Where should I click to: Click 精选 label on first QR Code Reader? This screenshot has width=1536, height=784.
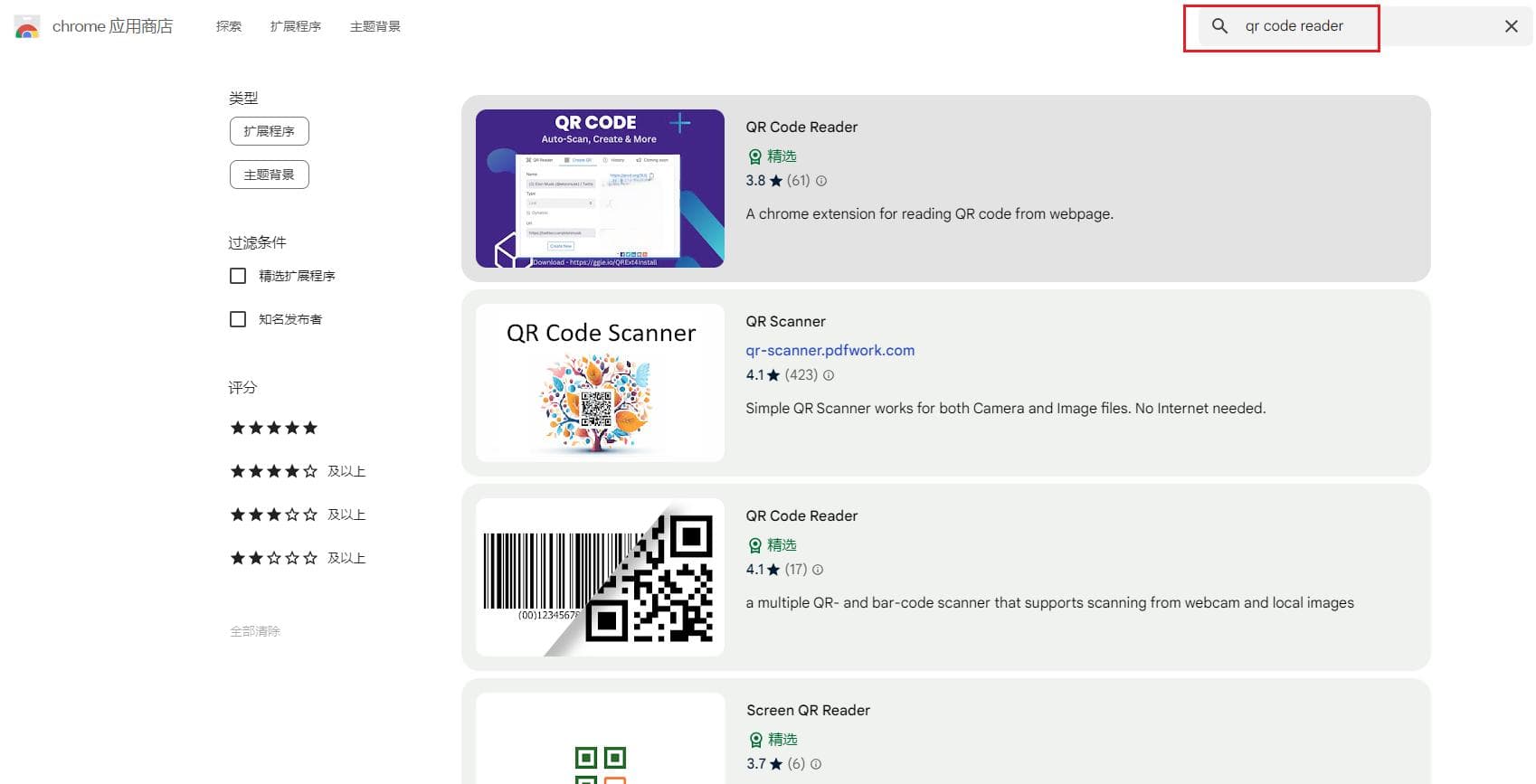pos(782,156)
